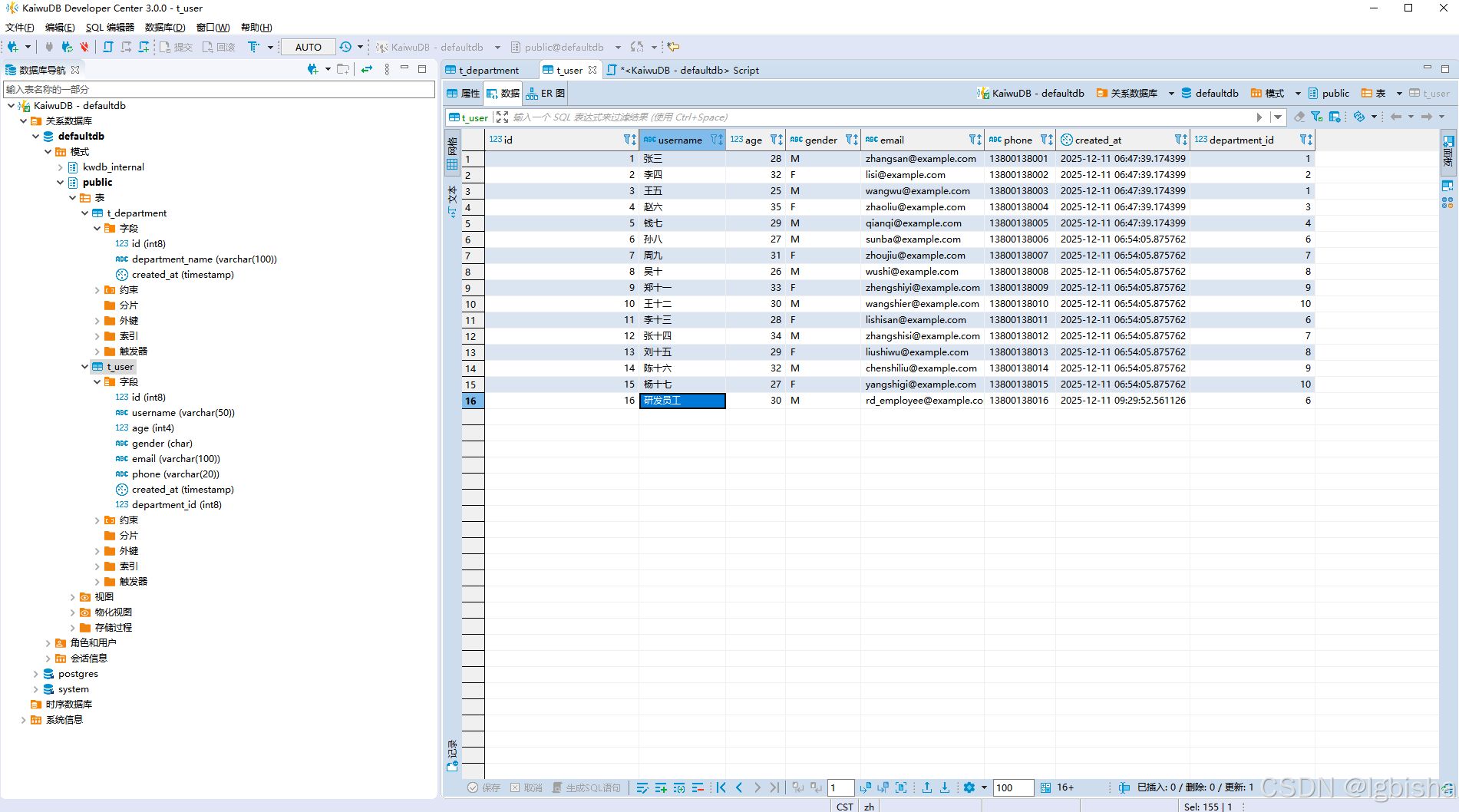Click the add row icon in bottom bar
Screen dimensions: 1459x812
coord(661,787)
